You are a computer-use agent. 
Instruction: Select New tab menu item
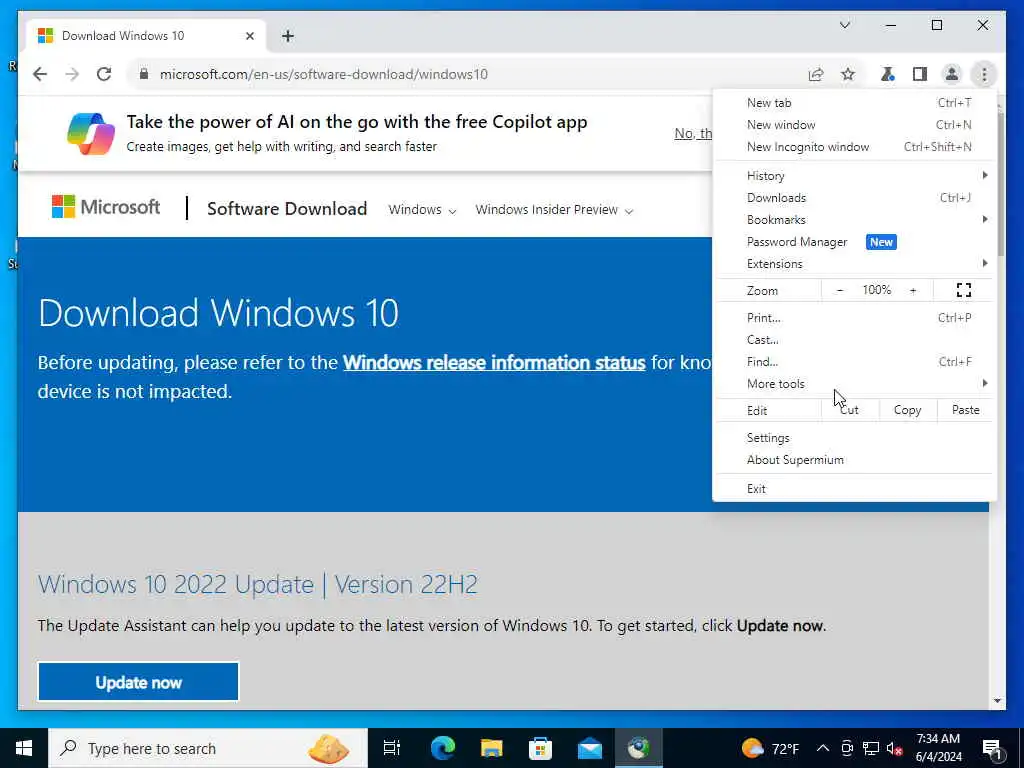click(x=854, y=103)
